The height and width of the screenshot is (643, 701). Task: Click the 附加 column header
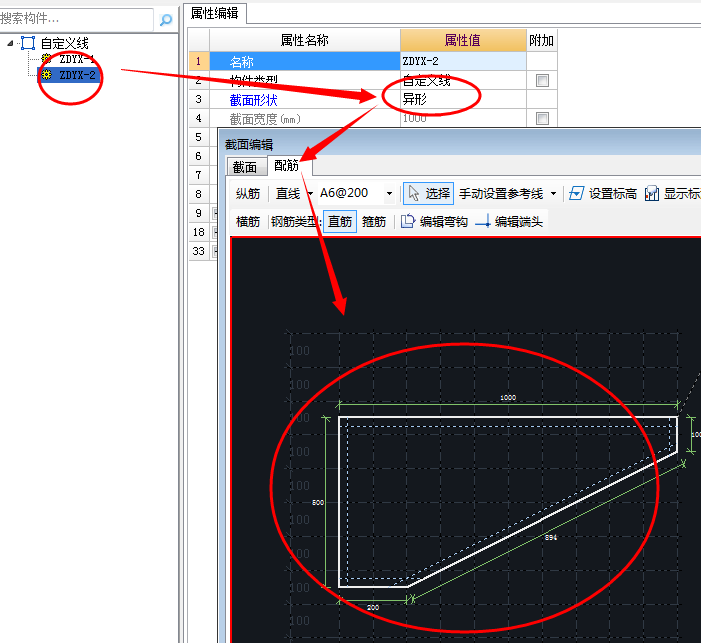click(x=541, y=40)
